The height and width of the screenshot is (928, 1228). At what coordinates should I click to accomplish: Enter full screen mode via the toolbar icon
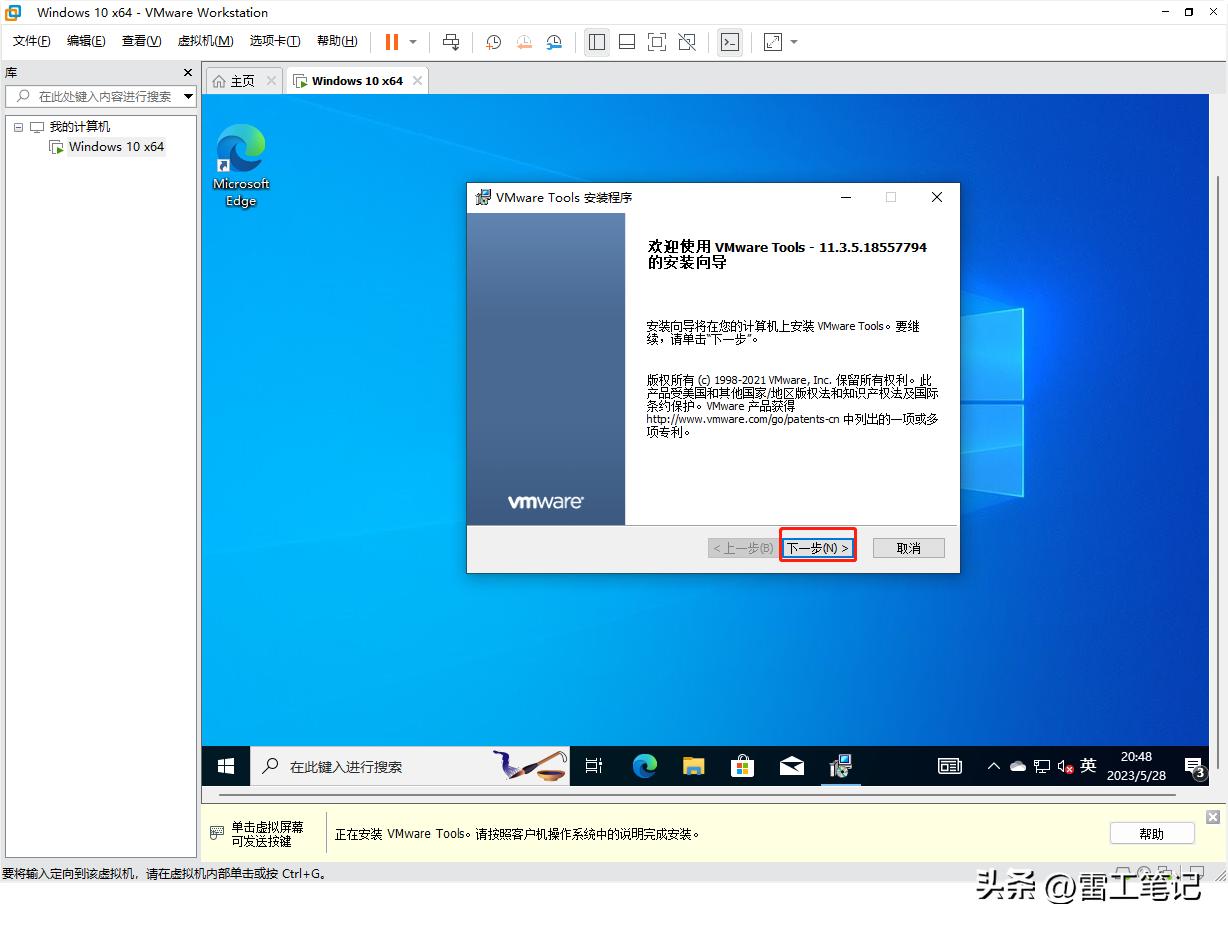657,42
